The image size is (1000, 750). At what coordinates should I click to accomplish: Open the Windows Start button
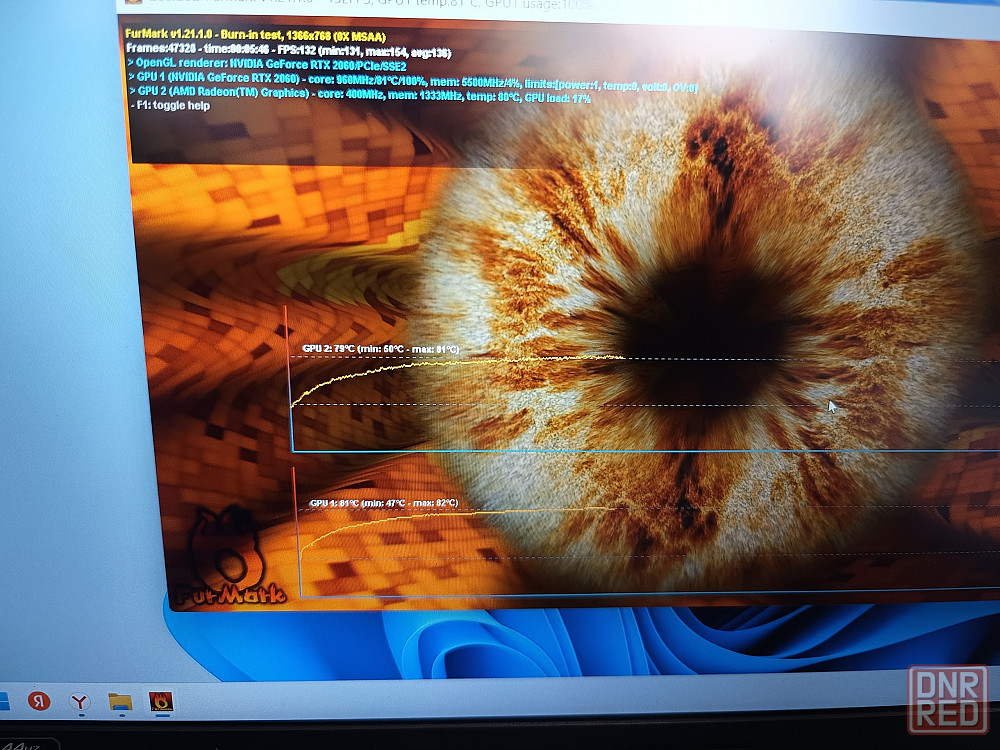click(4, 703)
